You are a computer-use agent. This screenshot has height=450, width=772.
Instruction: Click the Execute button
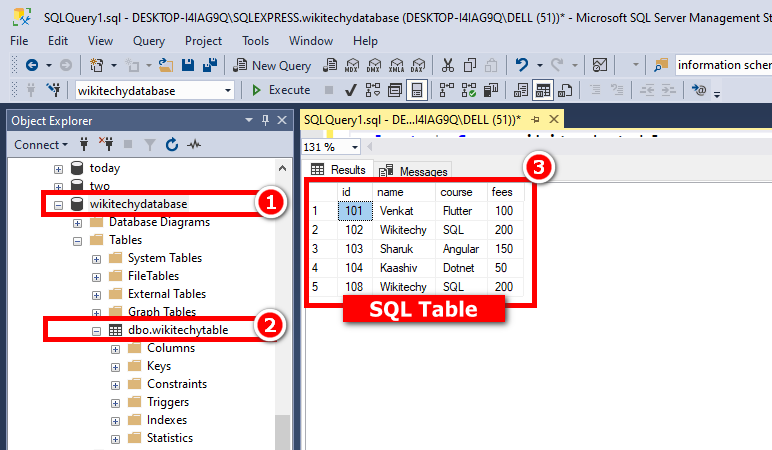[281, 90]
